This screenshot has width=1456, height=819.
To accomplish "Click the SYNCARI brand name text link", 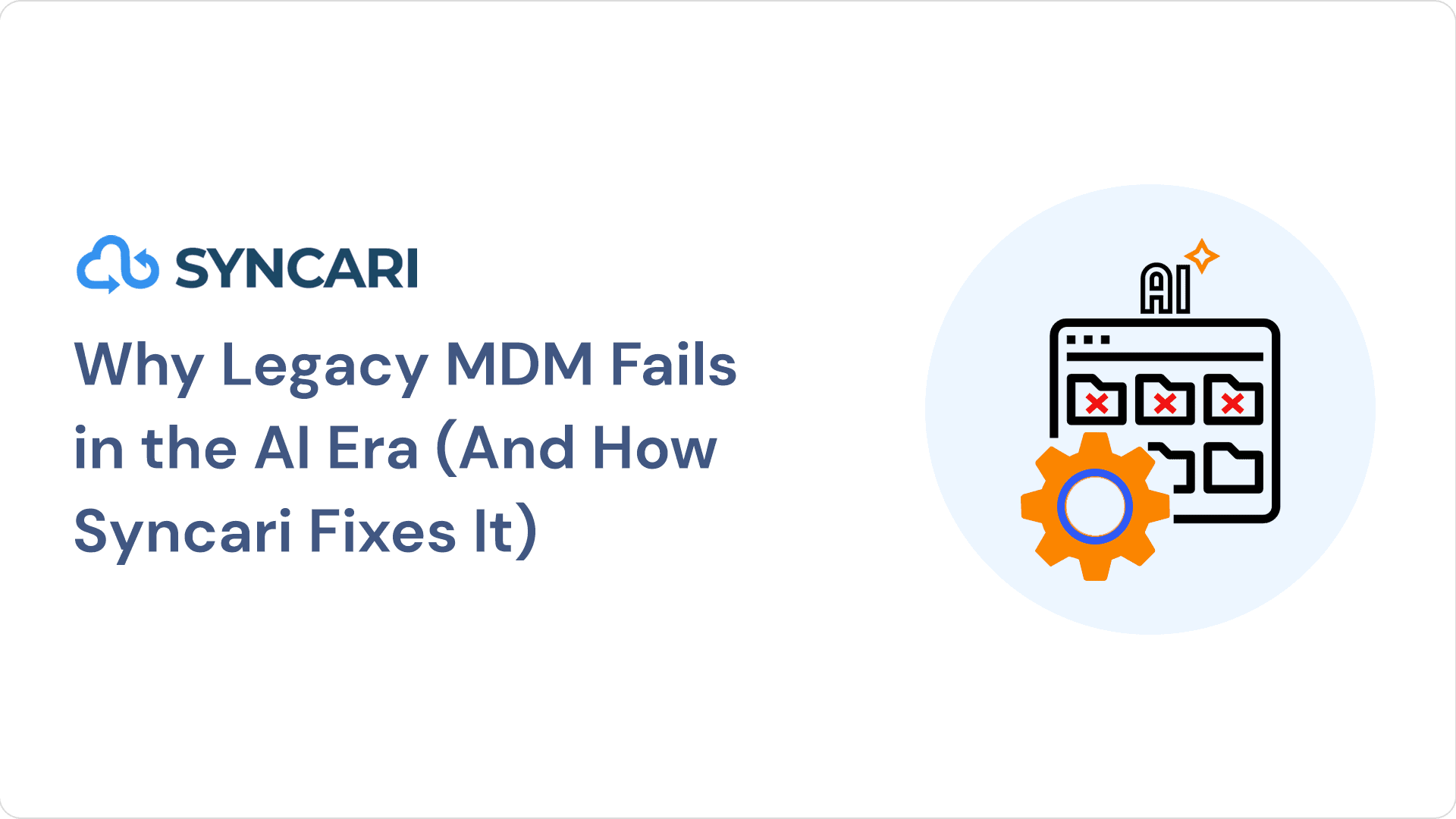I will click(x=295, y=265).
